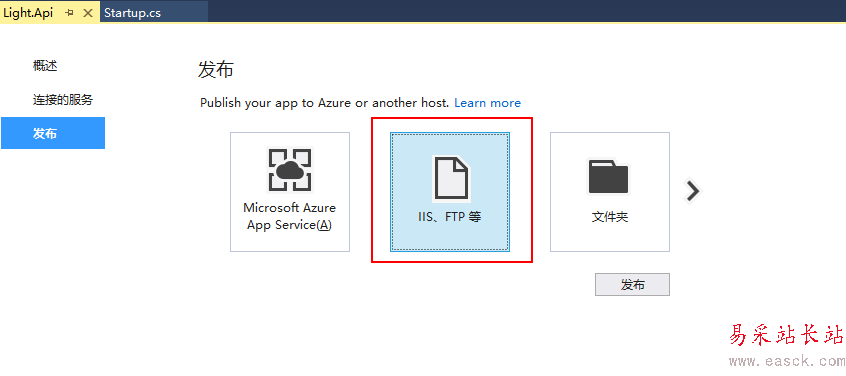Select the highlighted 发布 sidebar item
Viewport: 846px width, 376px height.
point(53,133)
